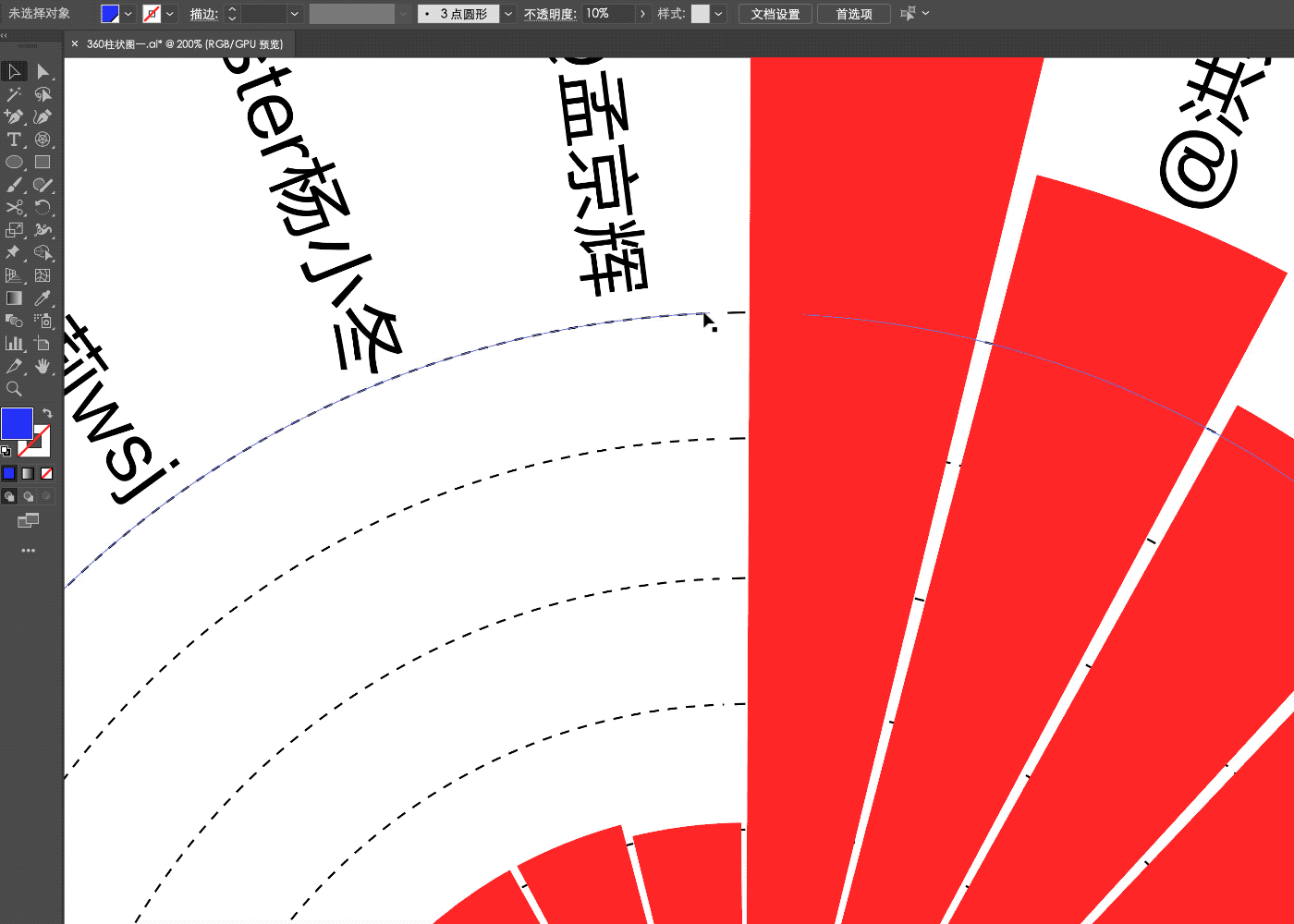Apply solid Color mode button
This screenshot has height=924, width=1294.
[9, 473]
